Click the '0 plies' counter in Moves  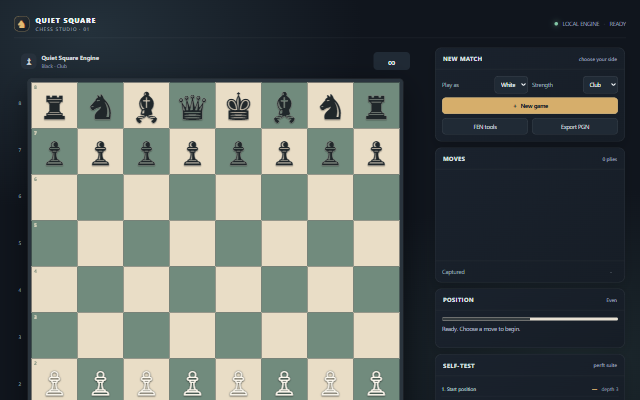point(609,159)
